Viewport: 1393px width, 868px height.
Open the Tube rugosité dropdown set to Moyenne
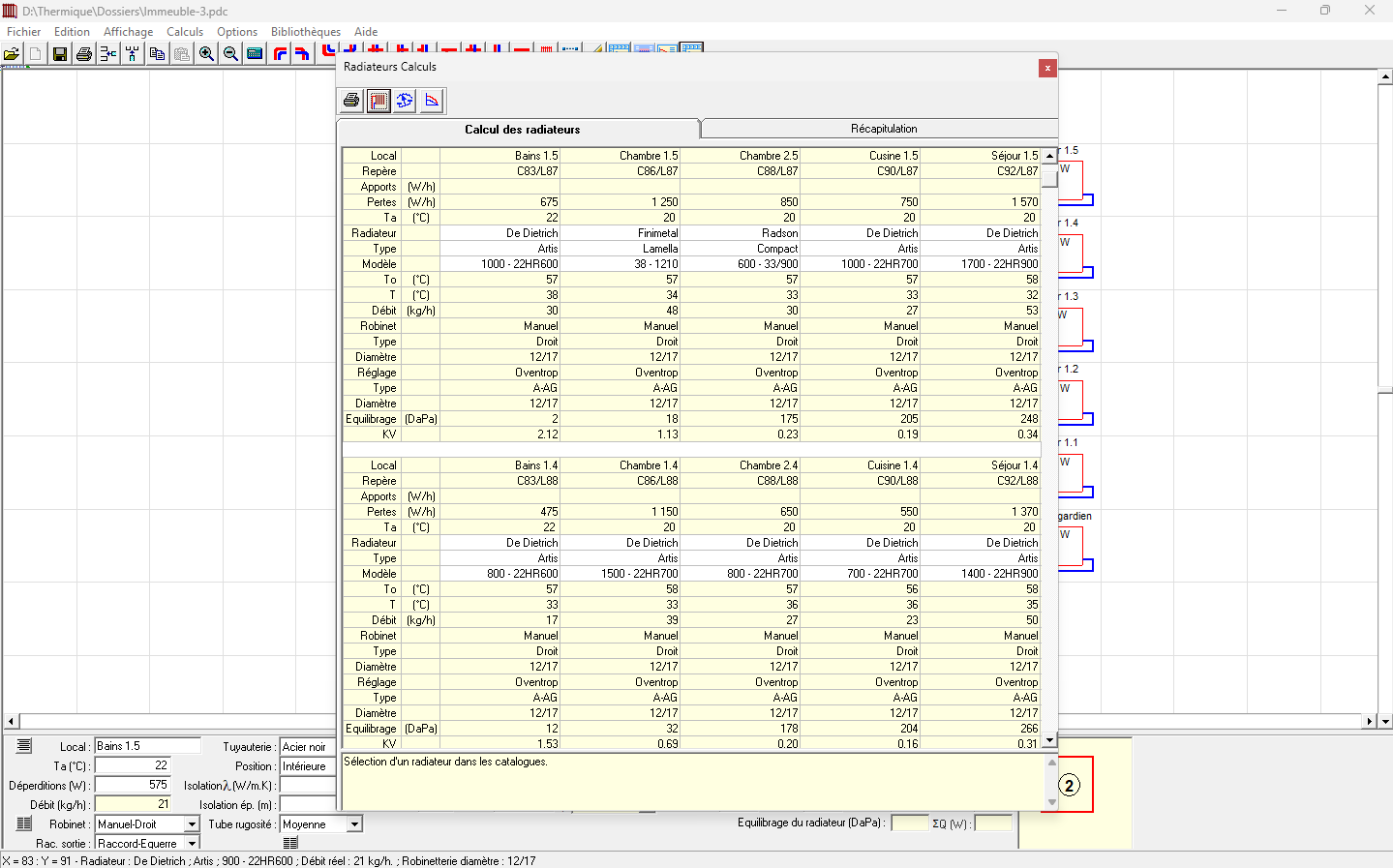click(354, 823)
